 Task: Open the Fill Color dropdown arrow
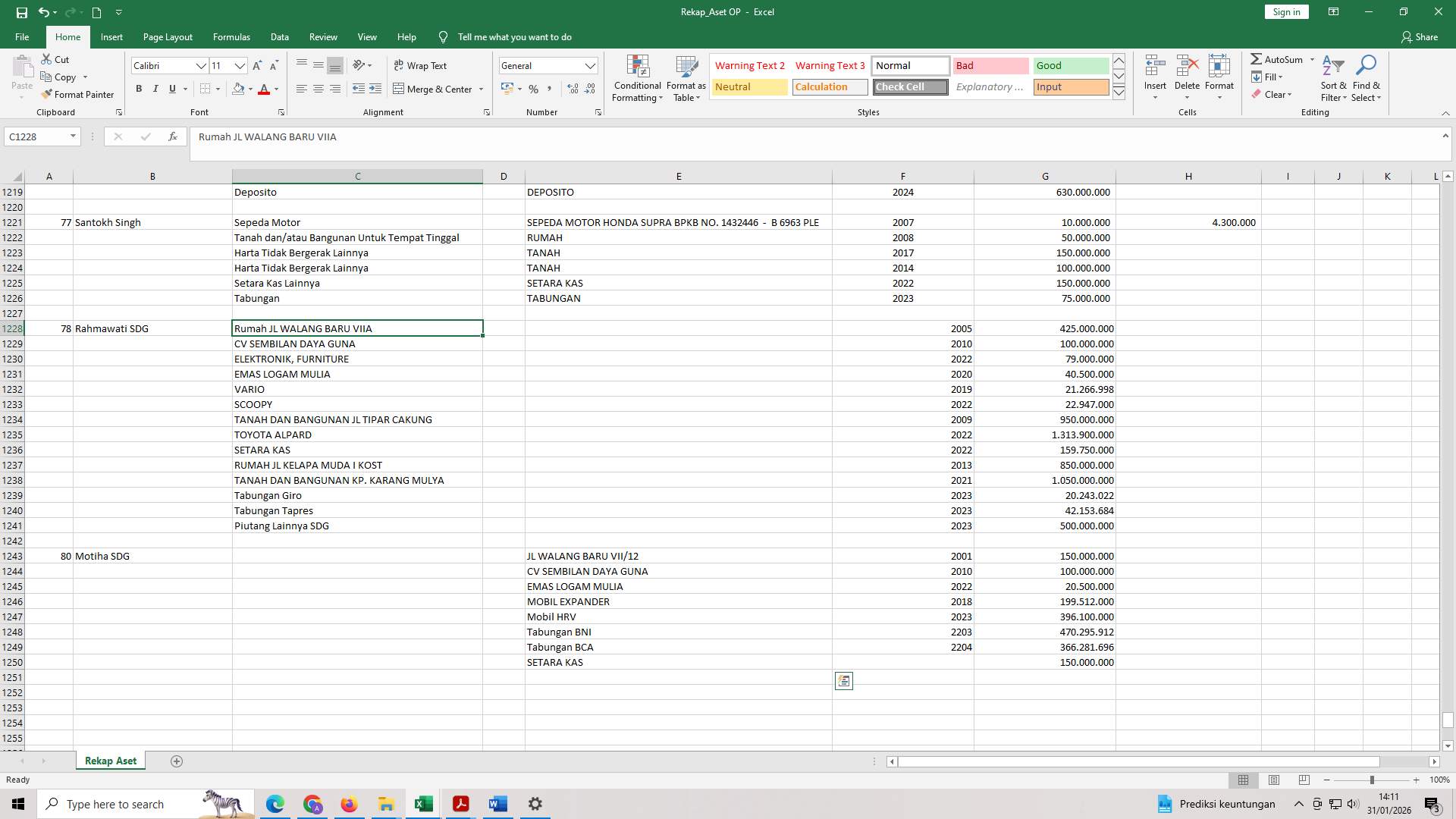point(250,89)
